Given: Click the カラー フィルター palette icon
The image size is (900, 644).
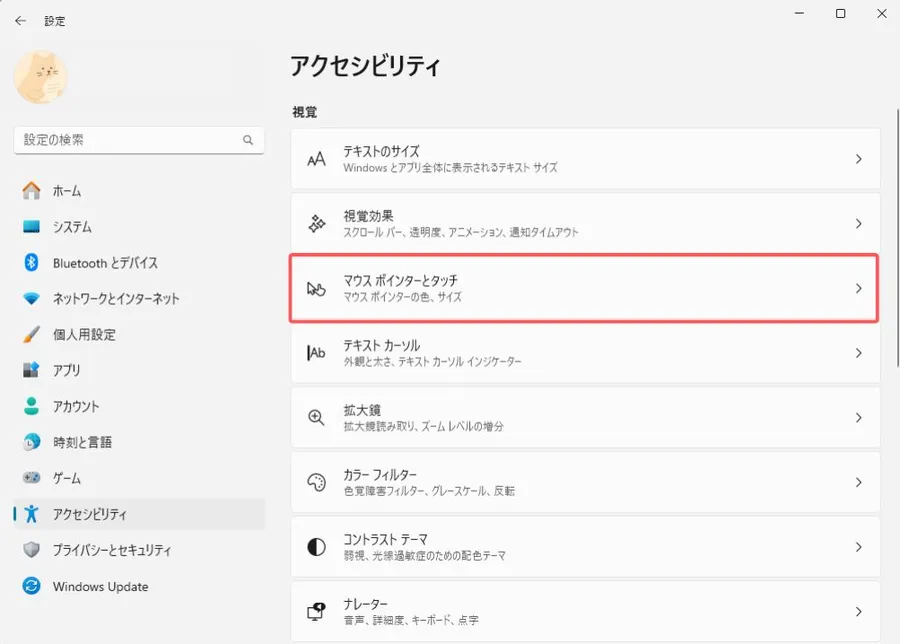Looking at the screenshot, I should [x=316, y=482].
